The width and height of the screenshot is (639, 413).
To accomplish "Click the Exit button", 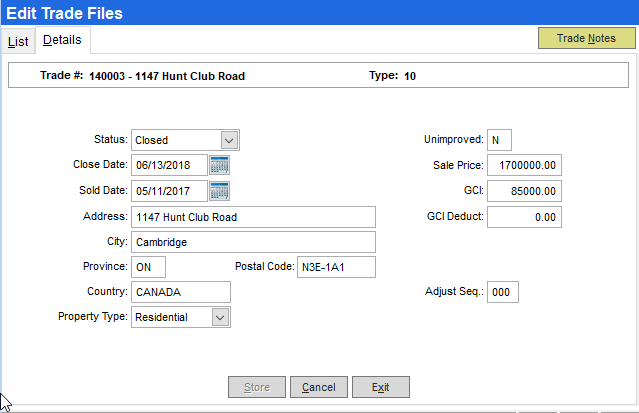I will [x=380, y=387].
